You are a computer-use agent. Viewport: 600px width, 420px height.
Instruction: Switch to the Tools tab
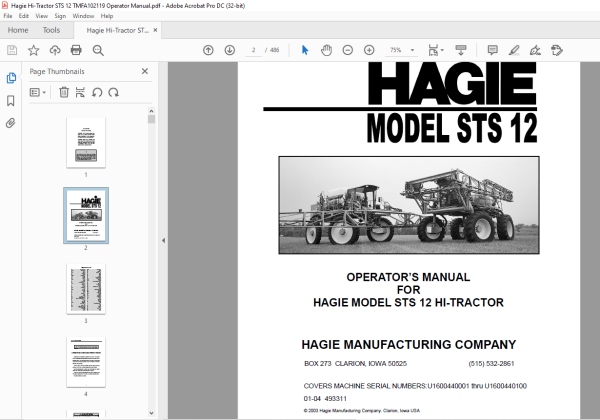point(51,30)
